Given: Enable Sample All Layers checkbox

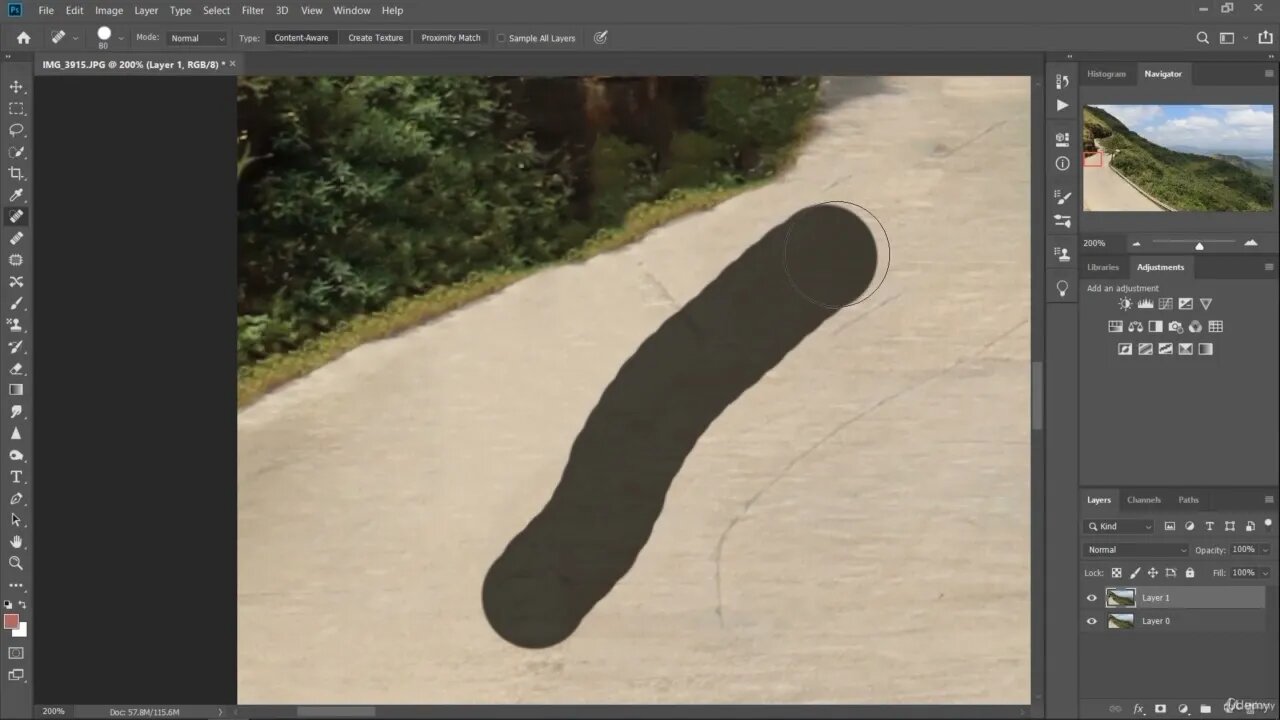Looking at the screenshot, I should pyautogui.click(x=502, y=38).
